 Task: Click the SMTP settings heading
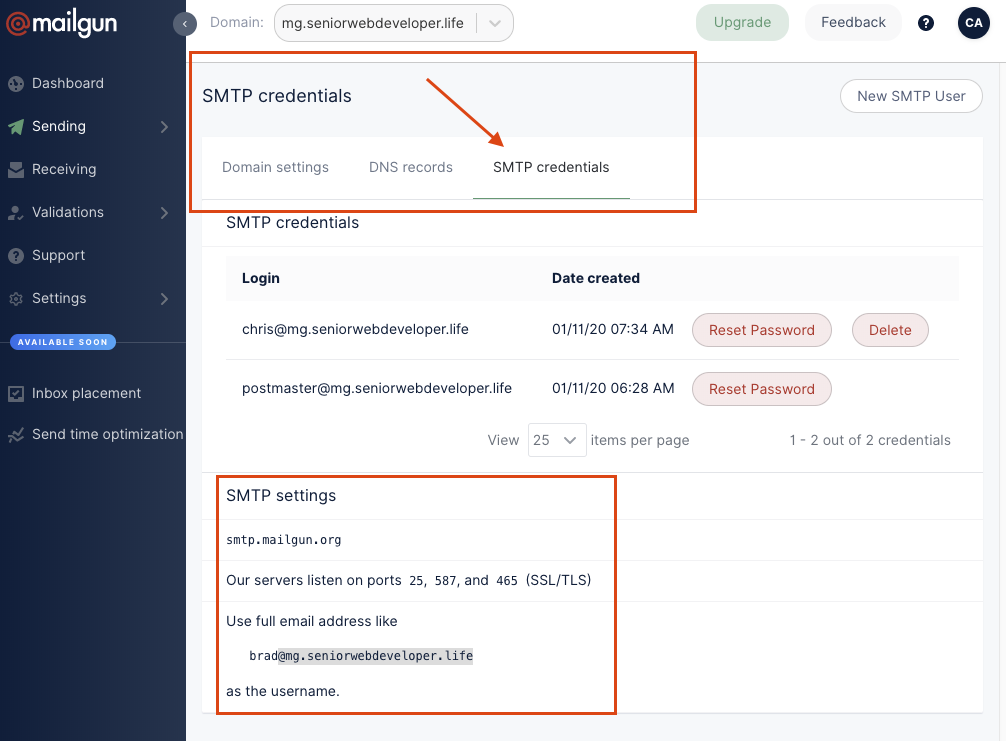pos(281,496)
